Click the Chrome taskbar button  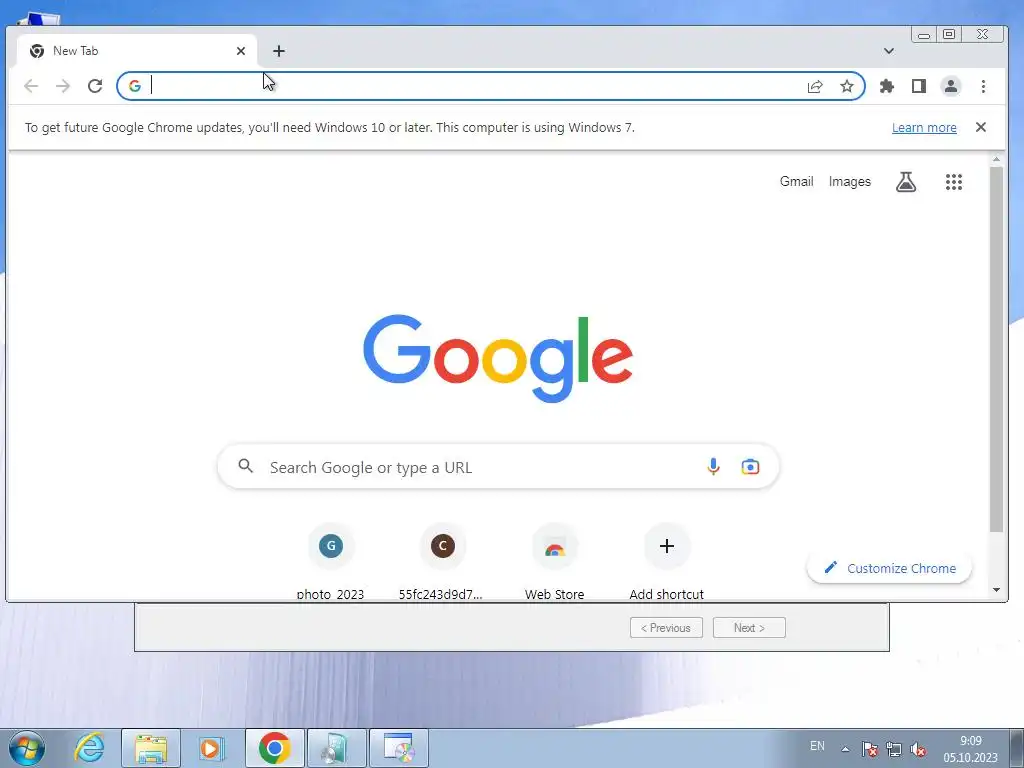pos(274,748)
